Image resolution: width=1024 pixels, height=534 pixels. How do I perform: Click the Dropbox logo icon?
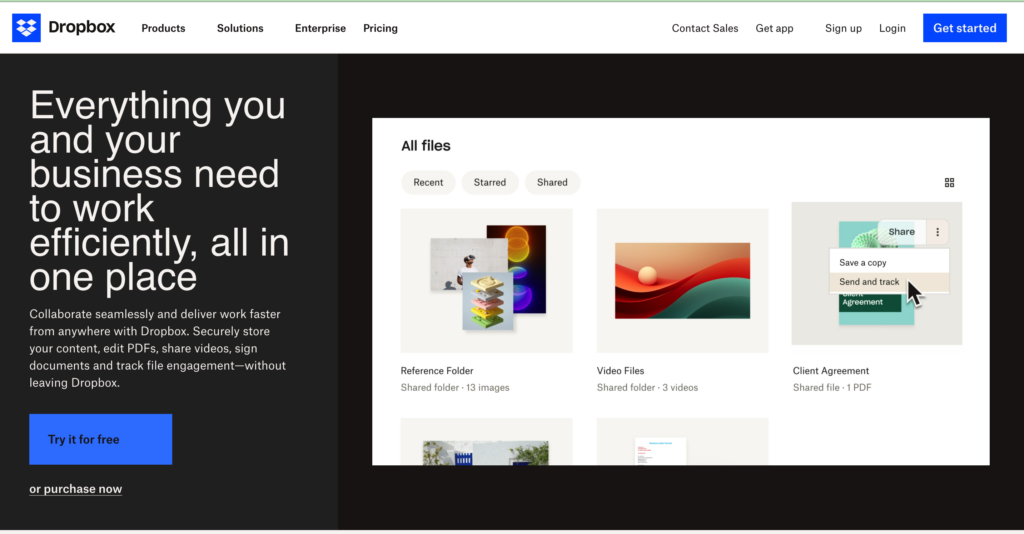click(26, 28)
